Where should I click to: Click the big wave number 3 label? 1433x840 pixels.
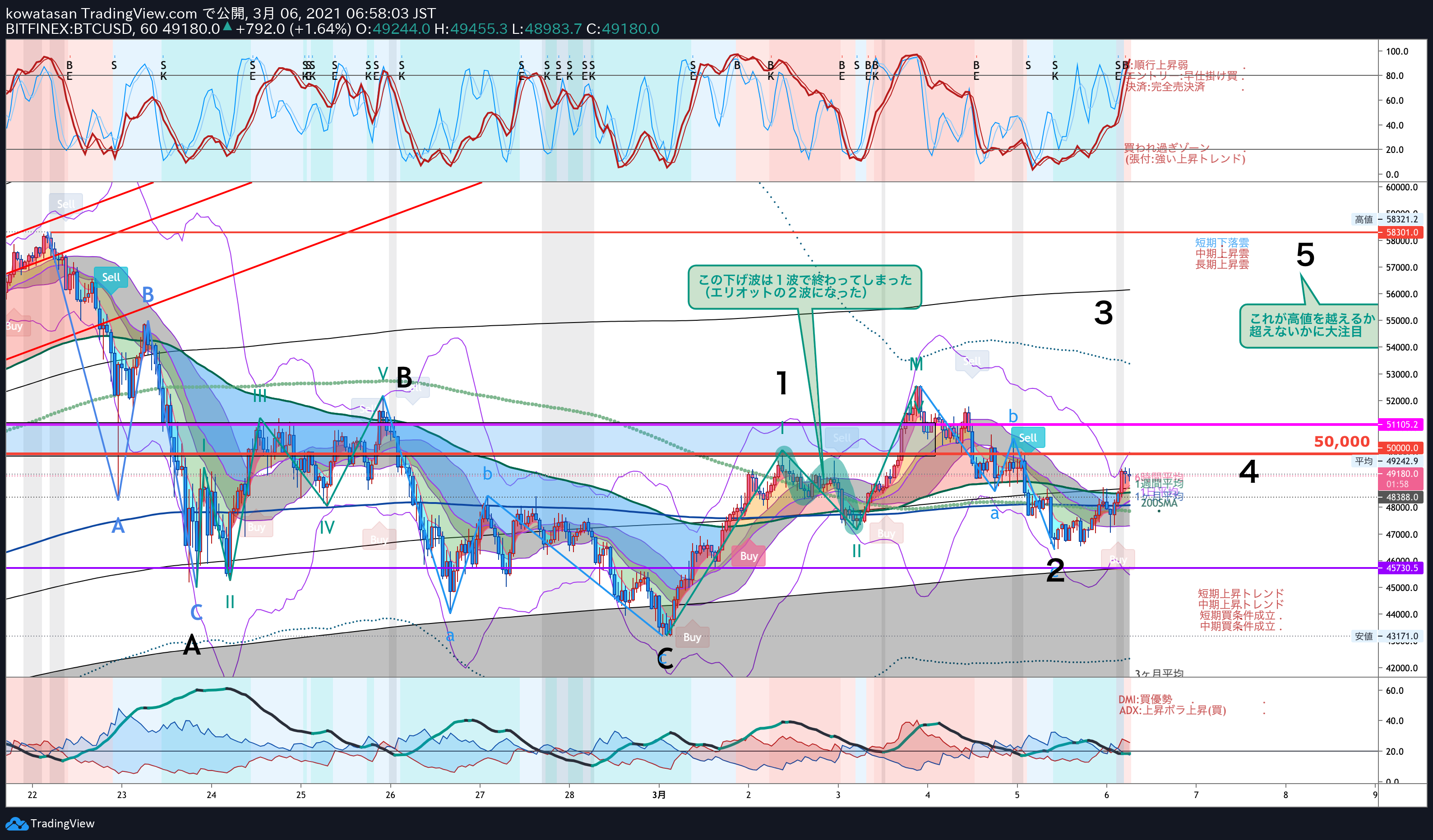pos(1103,313)
